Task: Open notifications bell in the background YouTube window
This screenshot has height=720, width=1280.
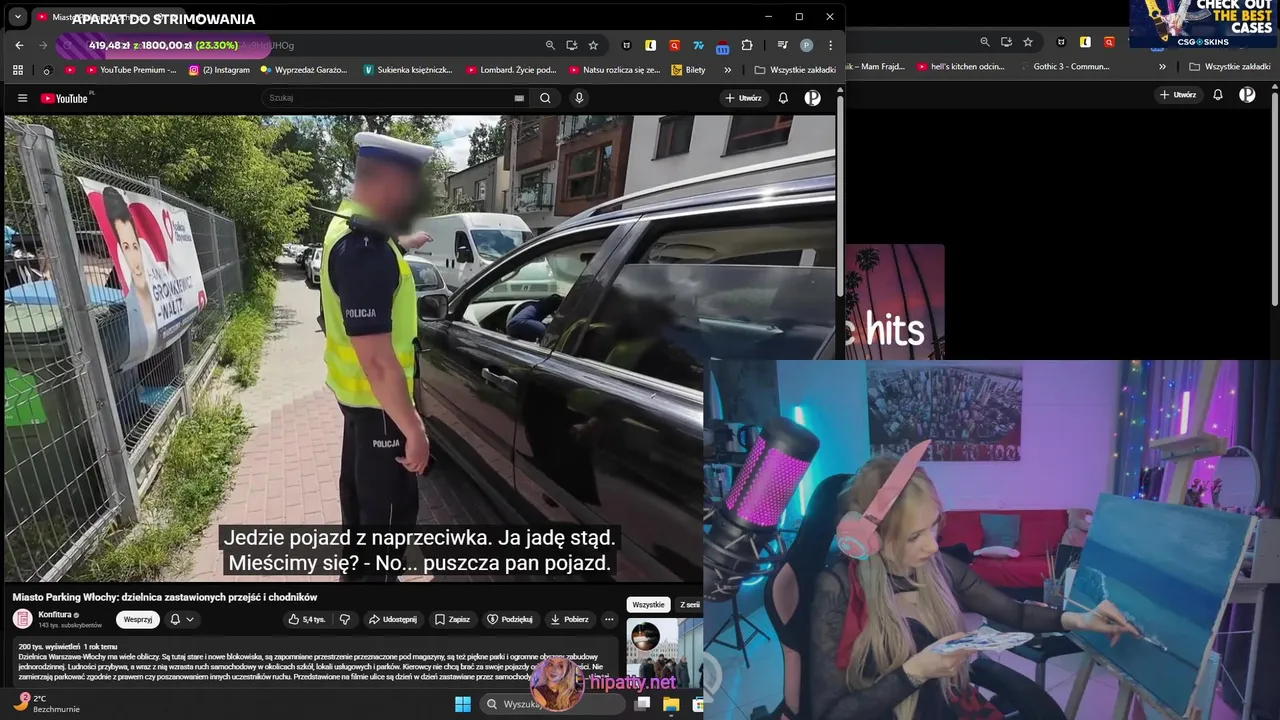Action: coord(1218,95)
